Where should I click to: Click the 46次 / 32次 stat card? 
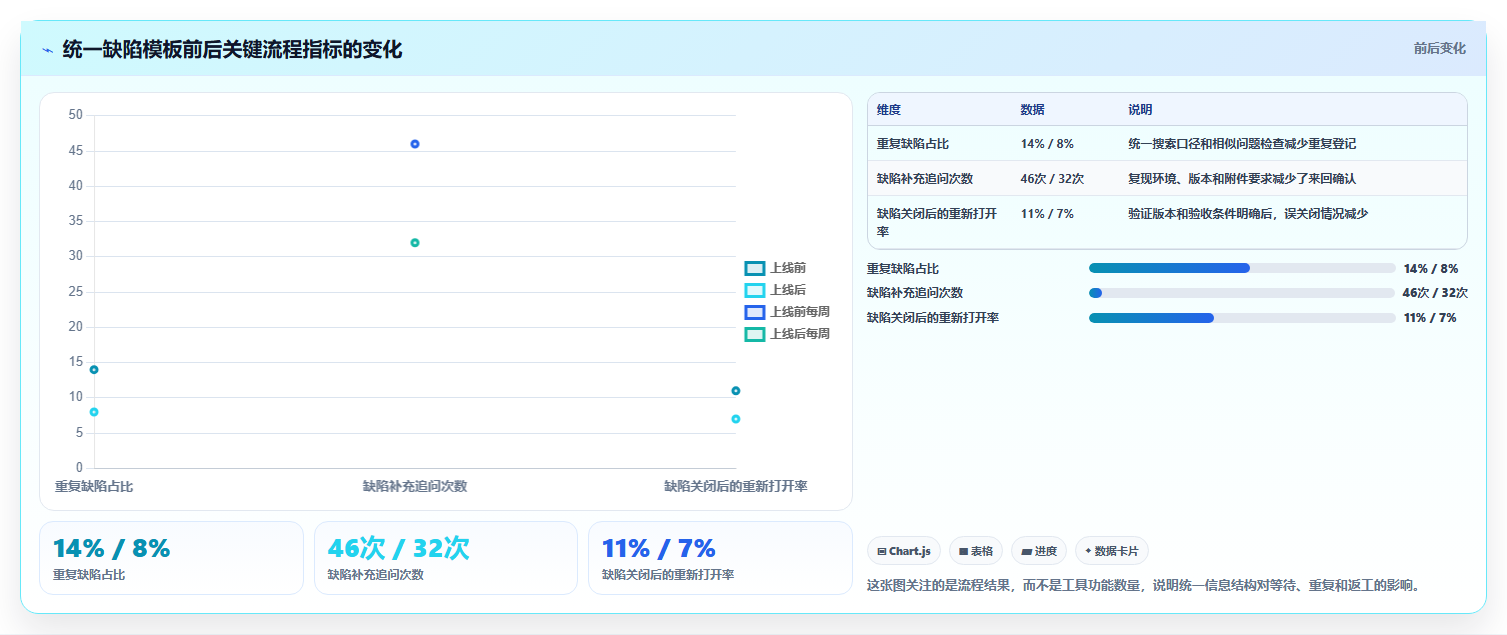pyautogui.click(x=446, y=558)
